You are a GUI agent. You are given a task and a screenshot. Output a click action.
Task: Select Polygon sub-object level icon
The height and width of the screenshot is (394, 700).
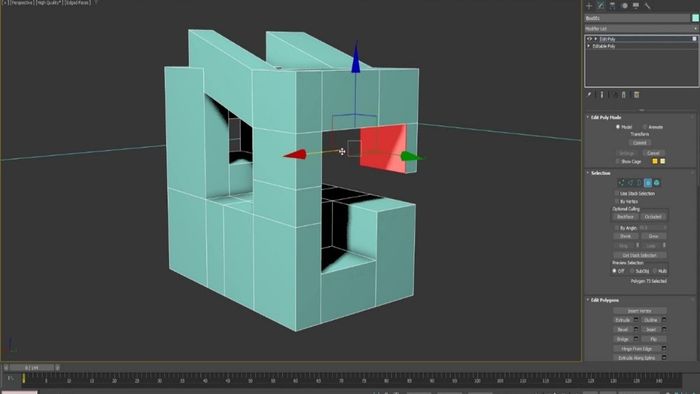tap(648, 182)
